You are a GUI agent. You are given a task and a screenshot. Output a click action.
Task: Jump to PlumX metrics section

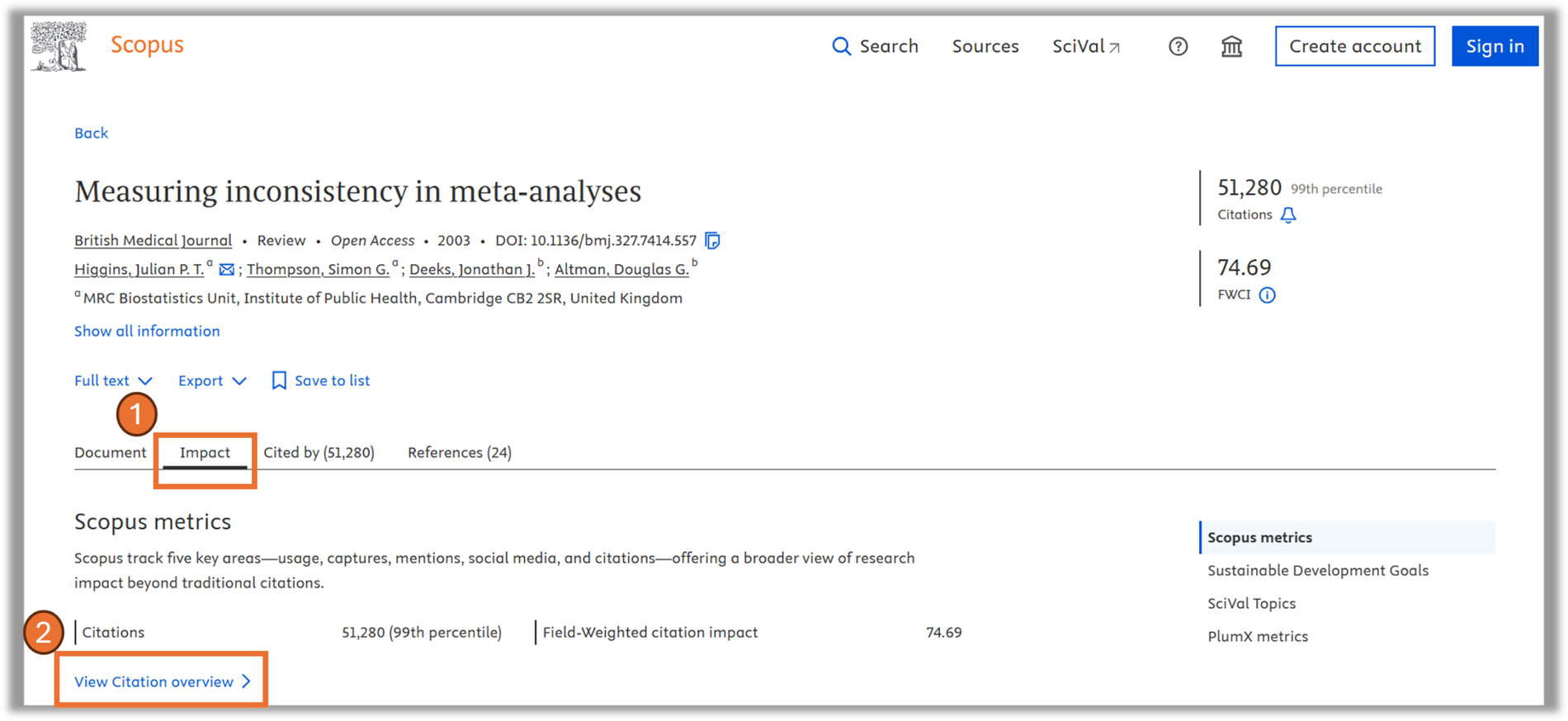point(1257,636)
